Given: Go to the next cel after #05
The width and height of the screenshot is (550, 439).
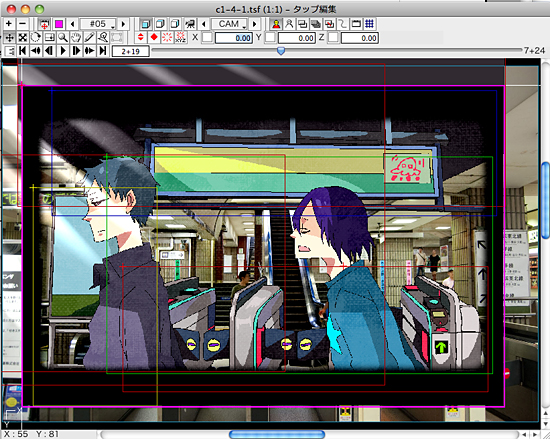Looking at the screenshot, I should [x=123, y=24].
